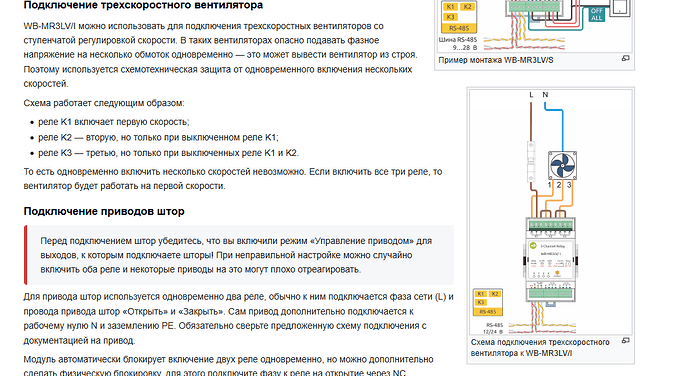
Task: Click paragraph starting 'Для привода штор используется'
Action: point(238,319)
